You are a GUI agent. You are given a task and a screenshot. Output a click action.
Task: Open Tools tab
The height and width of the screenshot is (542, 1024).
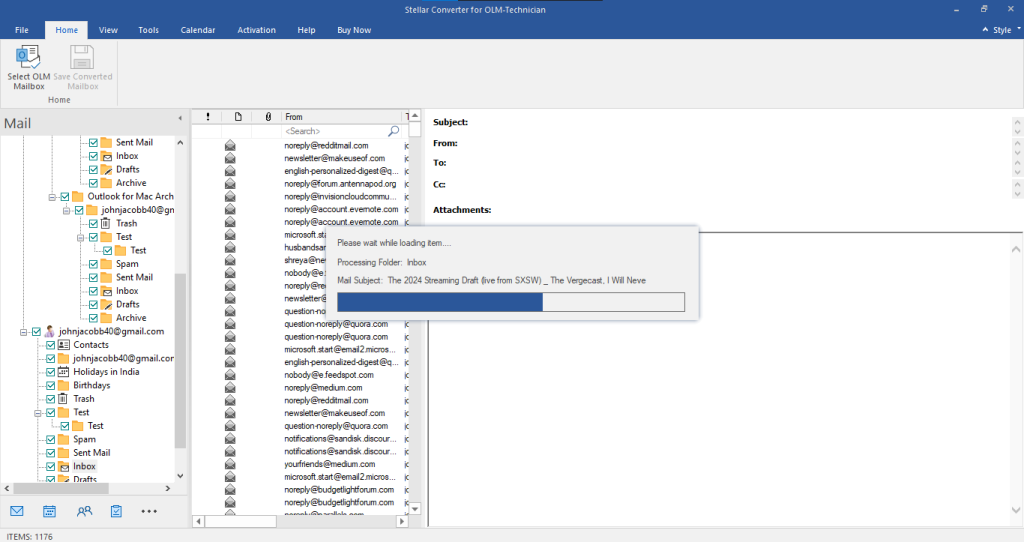tap(148, 30)
